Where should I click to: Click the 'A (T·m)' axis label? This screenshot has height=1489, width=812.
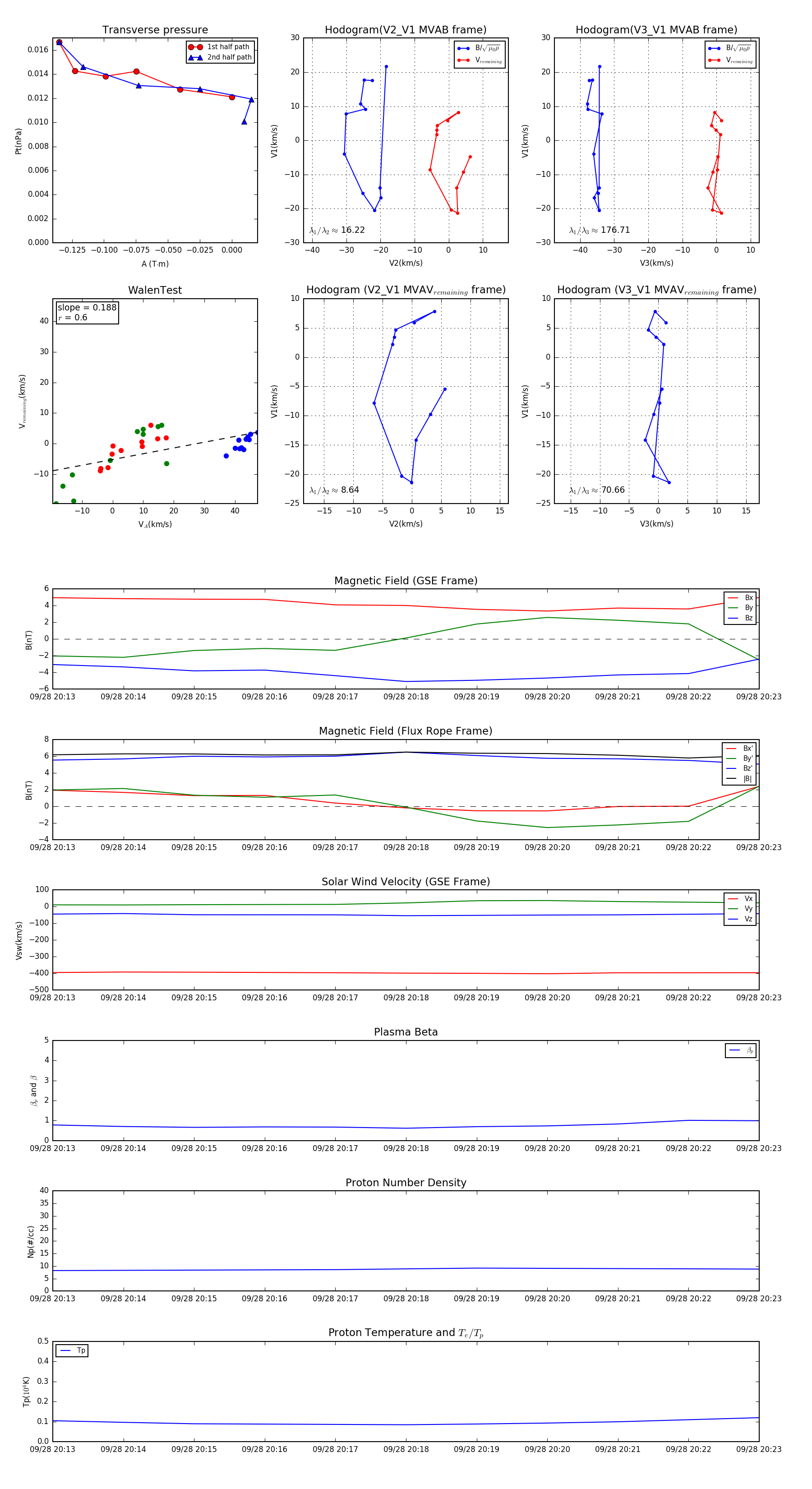[155, 264]
